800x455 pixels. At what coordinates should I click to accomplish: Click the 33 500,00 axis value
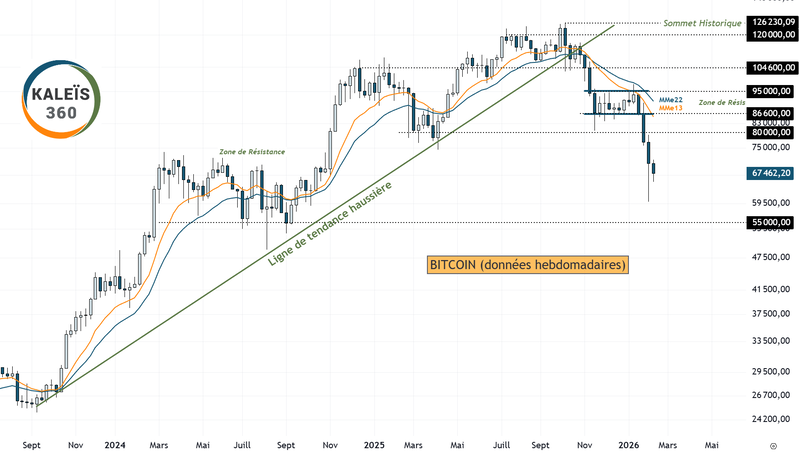(771, 341)
